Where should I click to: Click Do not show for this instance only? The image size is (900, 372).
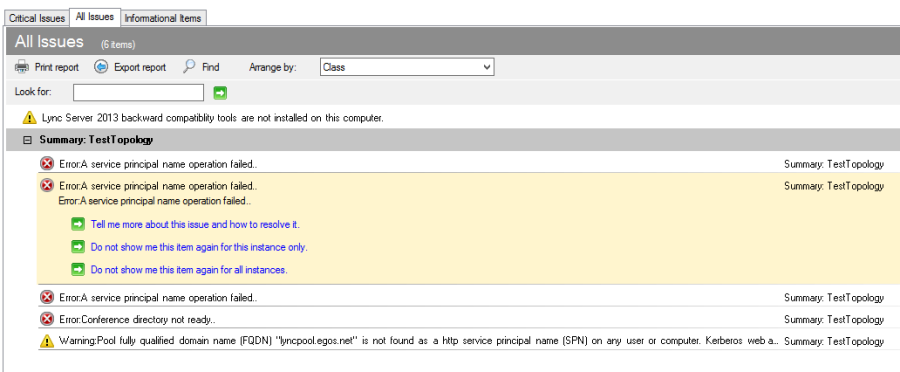coord(199,247)
